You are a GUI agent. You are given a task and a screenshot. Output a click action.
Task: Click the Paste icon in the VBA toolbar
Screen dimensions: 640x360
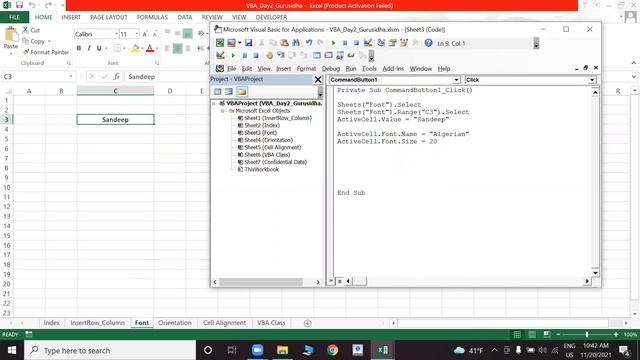(284, 43)
